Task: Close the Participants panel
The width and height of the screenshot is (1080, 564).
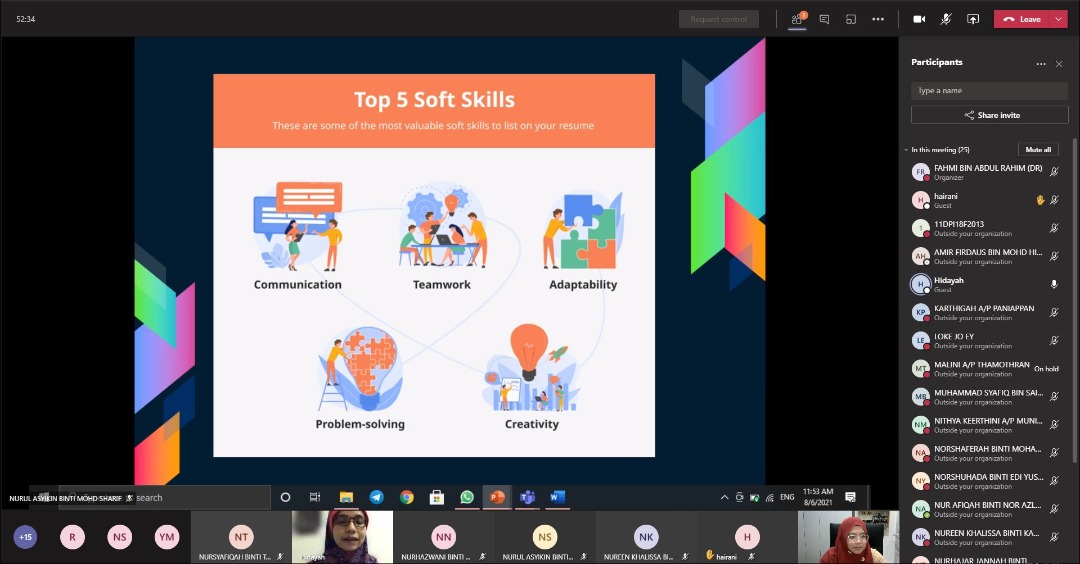Action: click(1059, 63)
